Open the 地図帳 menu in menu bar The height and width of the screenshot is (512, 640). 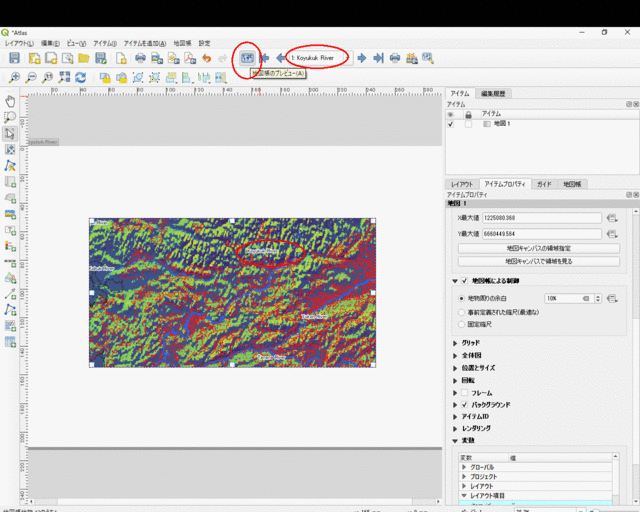point(182,43)
